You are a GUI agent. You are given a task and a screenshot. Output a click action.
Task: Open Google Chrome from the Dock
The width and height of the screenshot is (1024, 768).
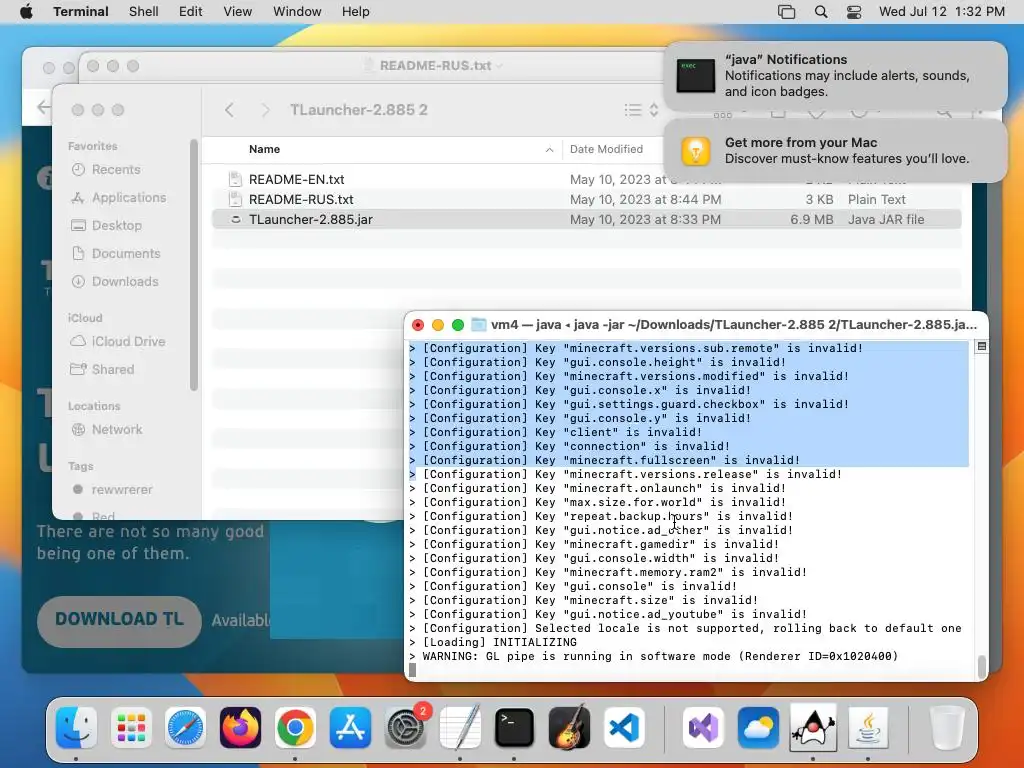[x=295, y=728]
